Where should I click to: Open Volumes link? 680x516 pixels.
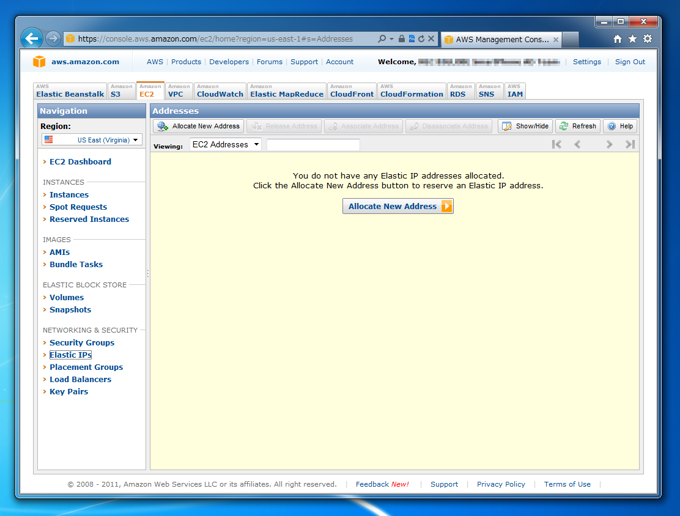(66, 297)
